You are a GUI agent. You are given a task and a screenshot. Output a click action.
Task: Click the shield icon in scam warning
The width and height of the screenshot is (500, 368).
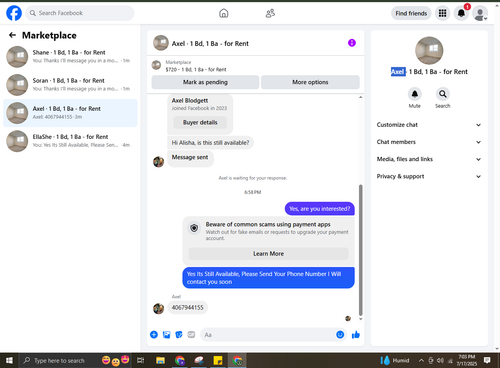(194, 228)
